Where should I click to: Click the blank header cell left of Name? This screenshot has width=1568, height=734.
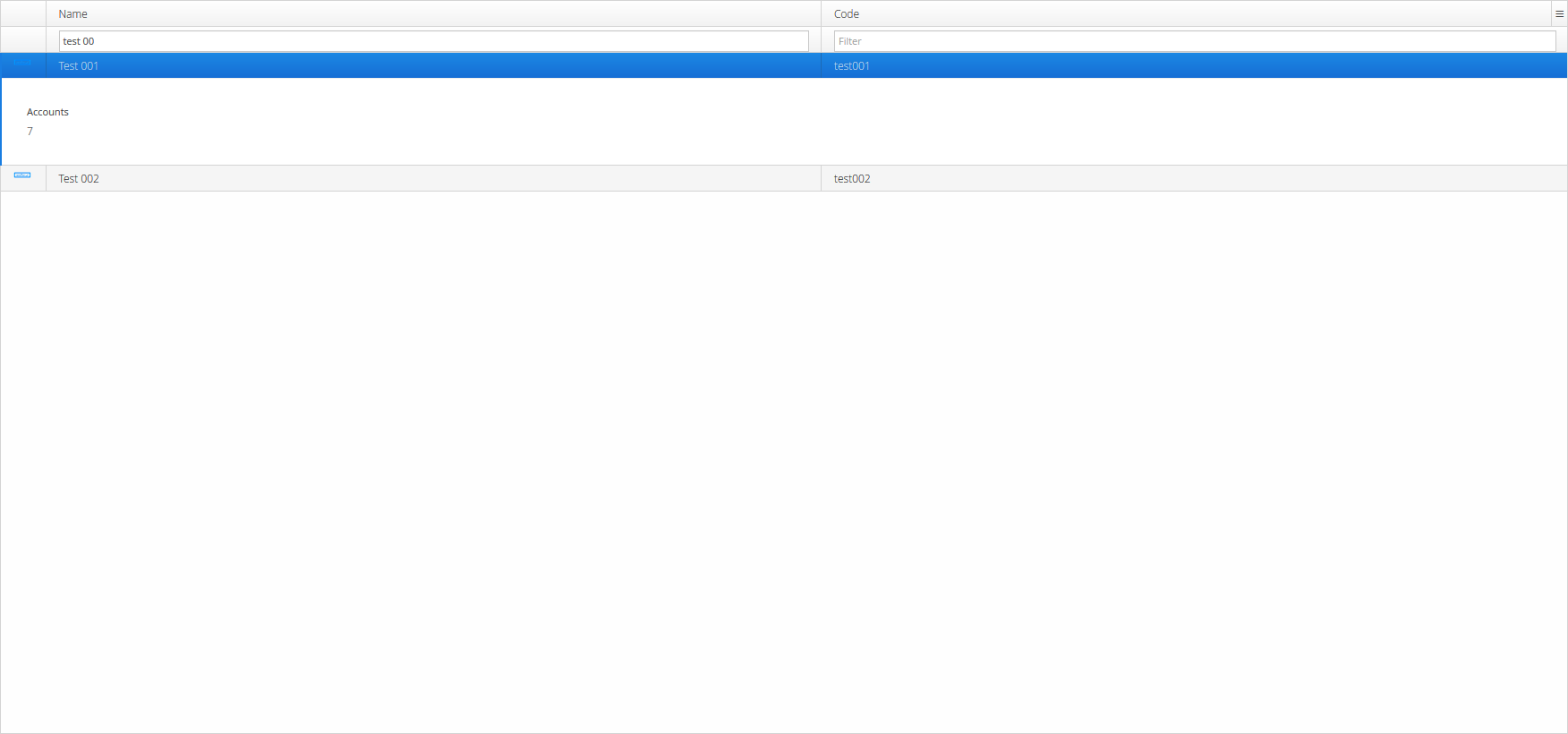(x=23, y=13)
